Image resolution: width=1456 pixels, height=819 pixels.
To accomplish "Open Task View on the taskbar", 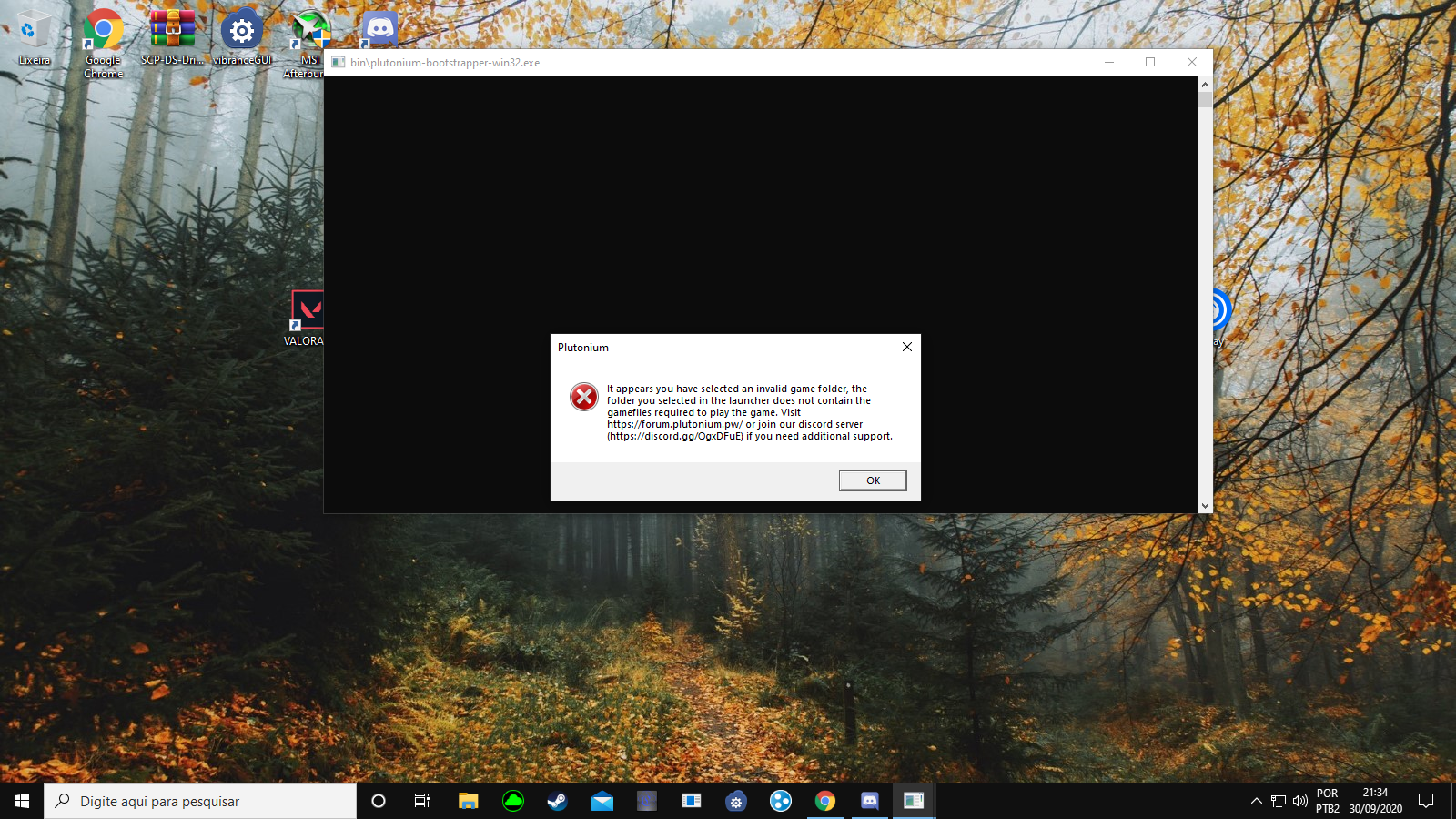I will pyautogui.click(x=422, y=801).
